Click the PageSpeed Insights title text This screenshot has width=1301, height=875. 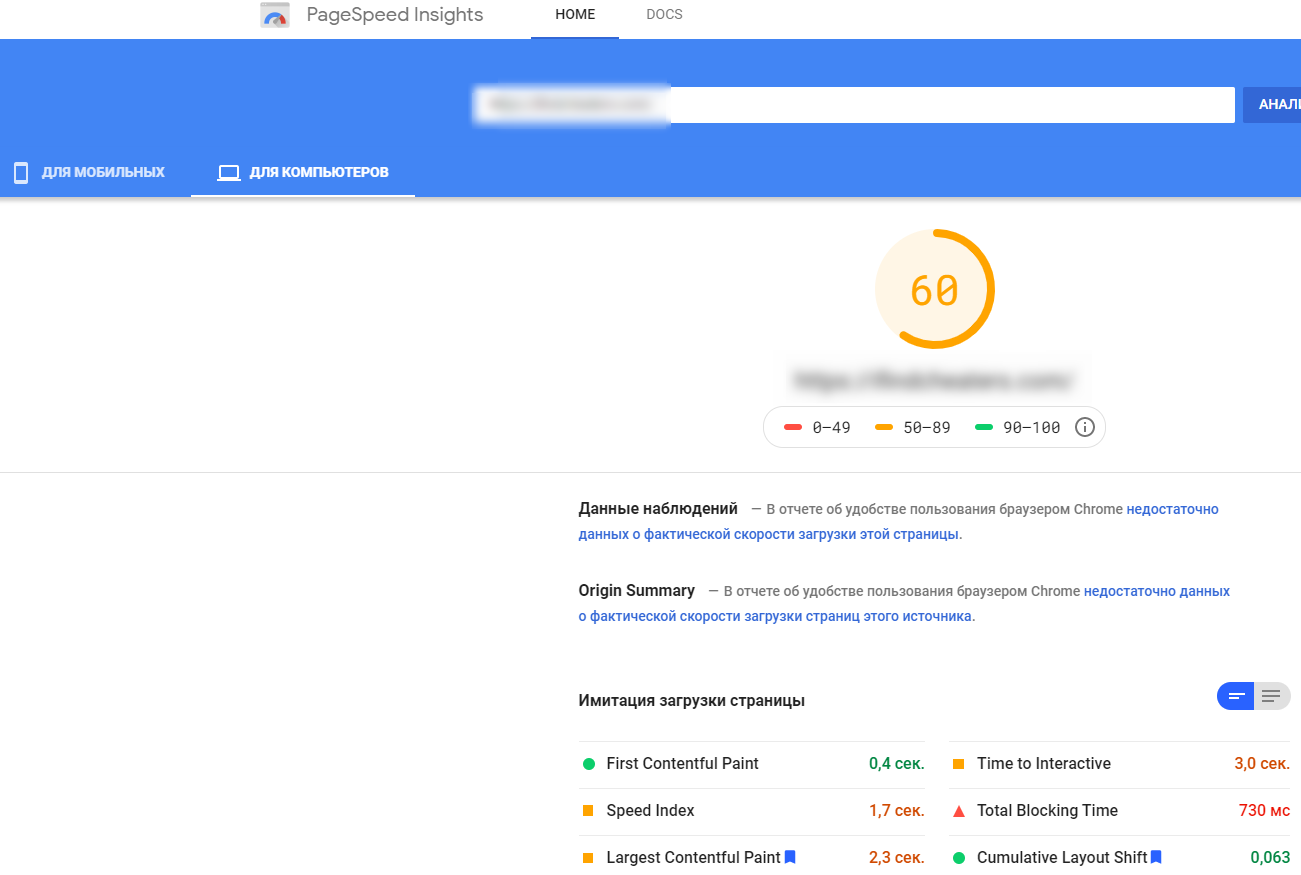(395, 15)
